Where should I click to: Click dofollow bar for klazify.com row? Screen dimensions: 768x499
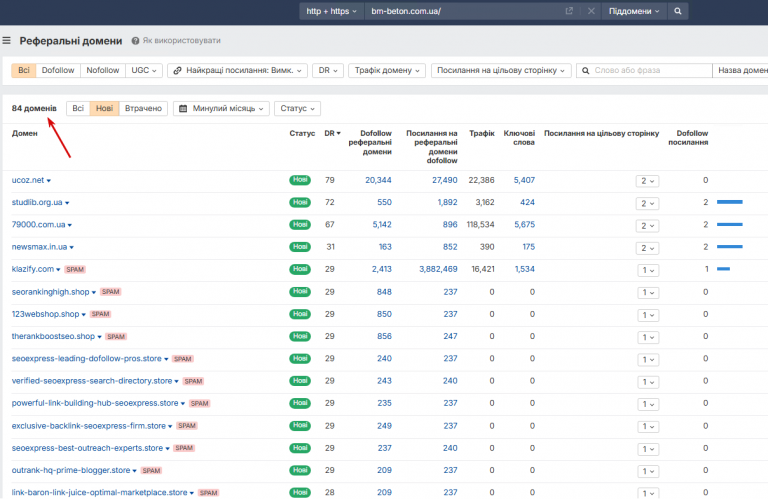(723, 269)
